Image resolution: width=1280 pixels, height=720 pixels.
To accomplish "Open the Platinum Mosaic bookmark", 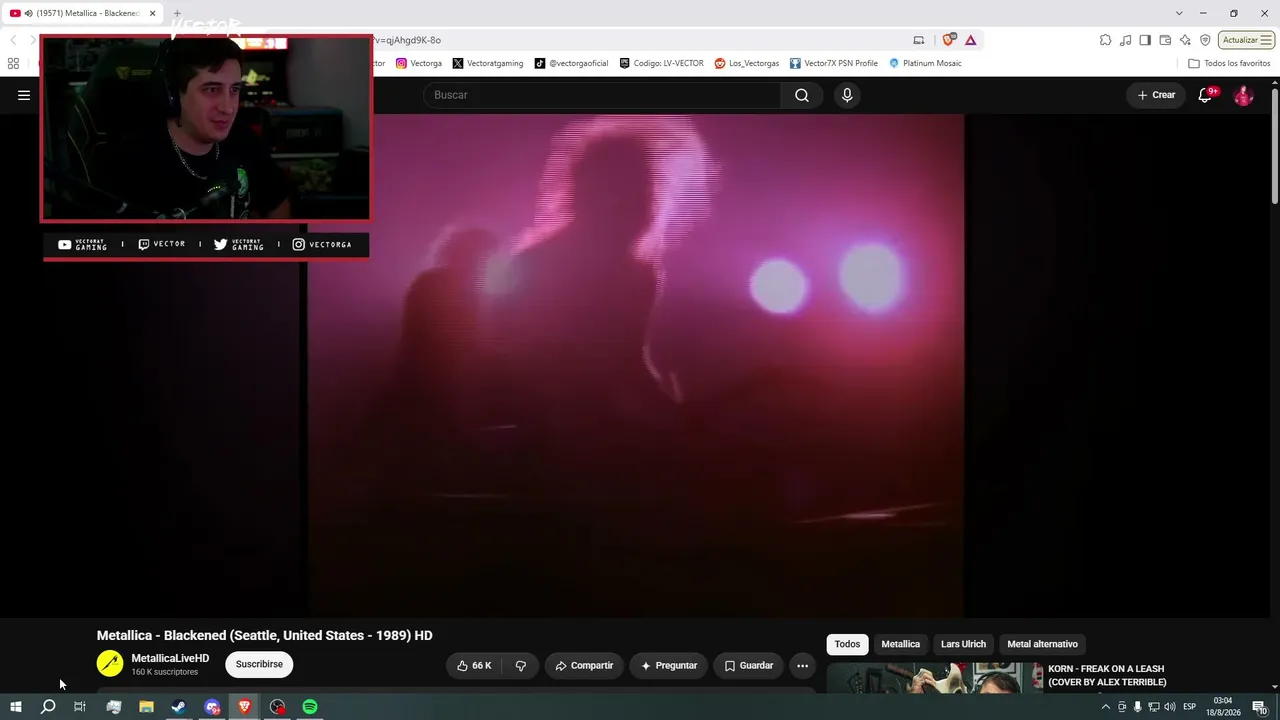I will click(x=925, y=63).
